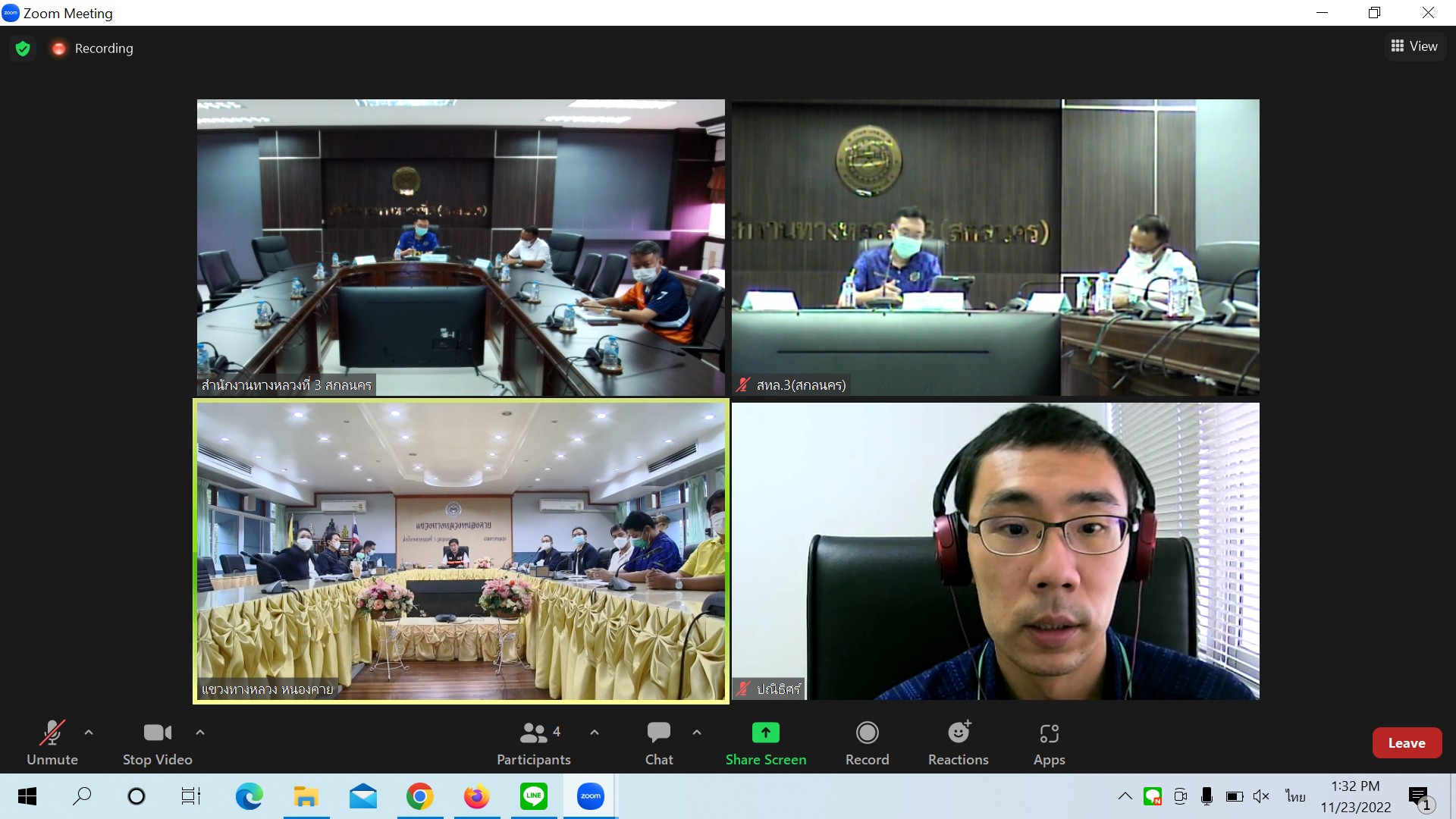Select the แขวงทางหลวง หนองคาย video tile

pos(461,551)
